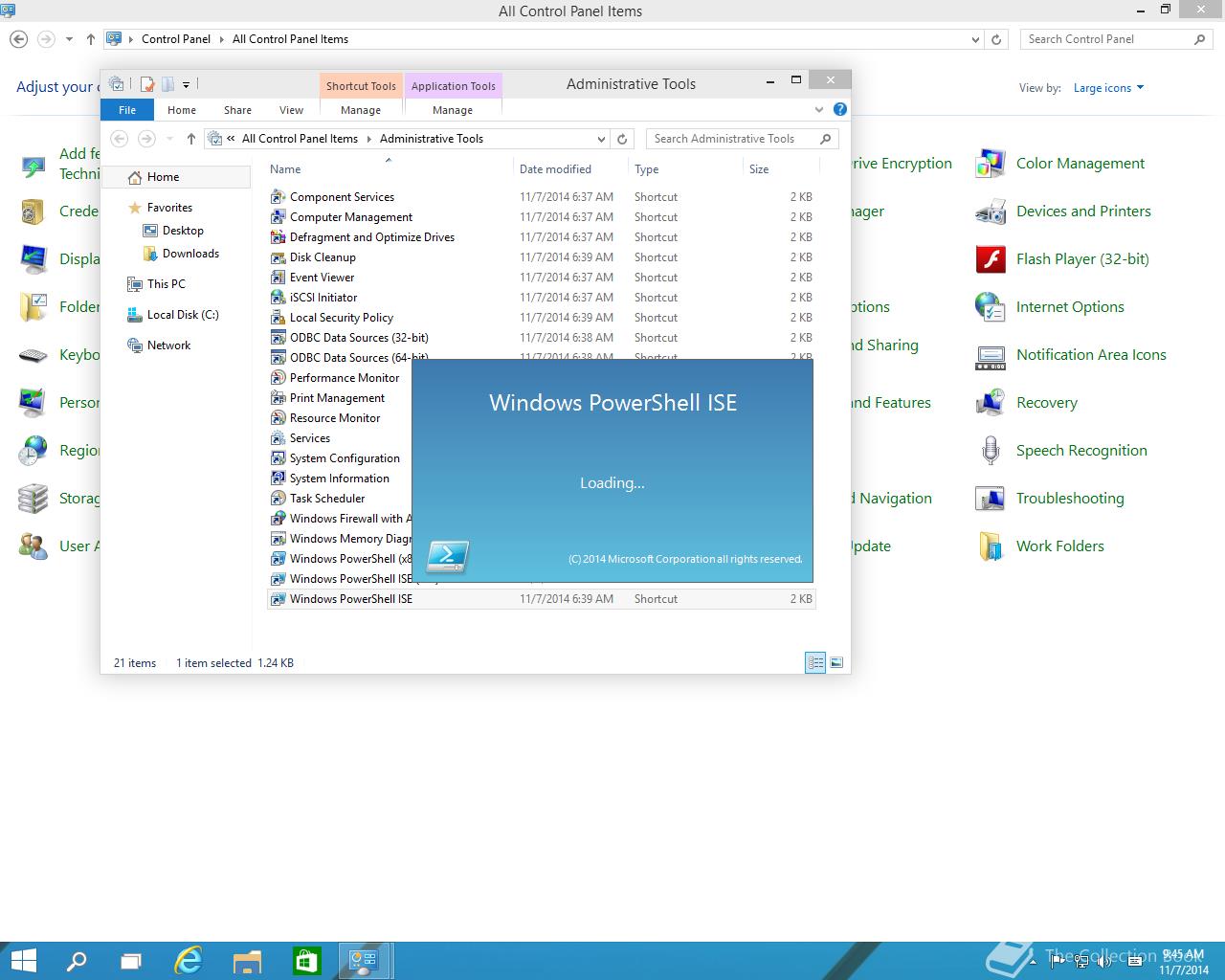Select Windows PowerShell ISE bottom row
Viewport: 1225px width, 980px height.
tap(542, 599)
